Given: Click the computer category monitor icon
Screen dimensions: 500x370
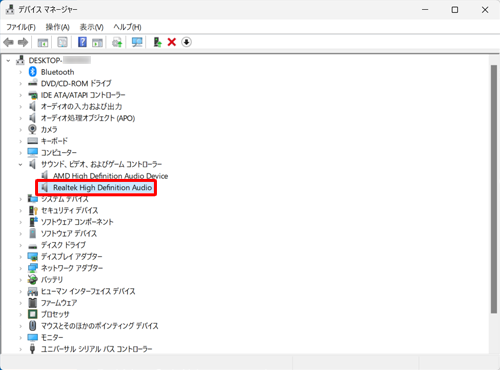Looking at the screenshot, I should [x=32, y=153].
